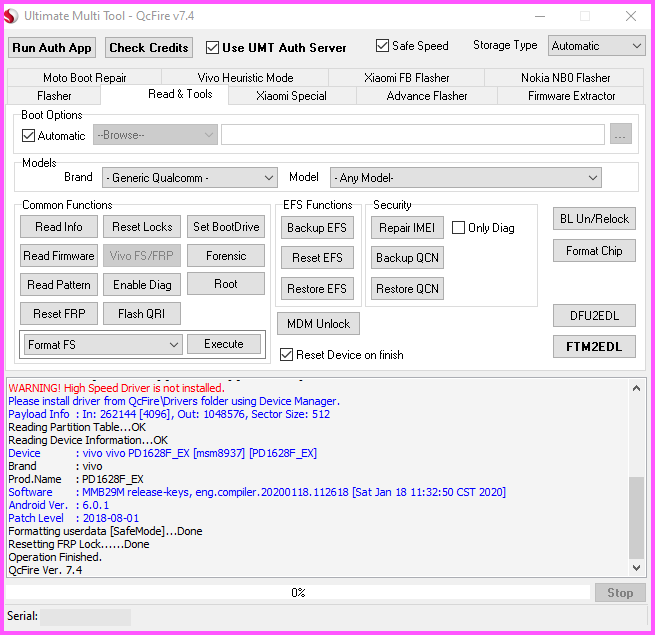Click the DFU2EDL button
Viewport: 655px width, 635px height.
(x=594, y=315)
